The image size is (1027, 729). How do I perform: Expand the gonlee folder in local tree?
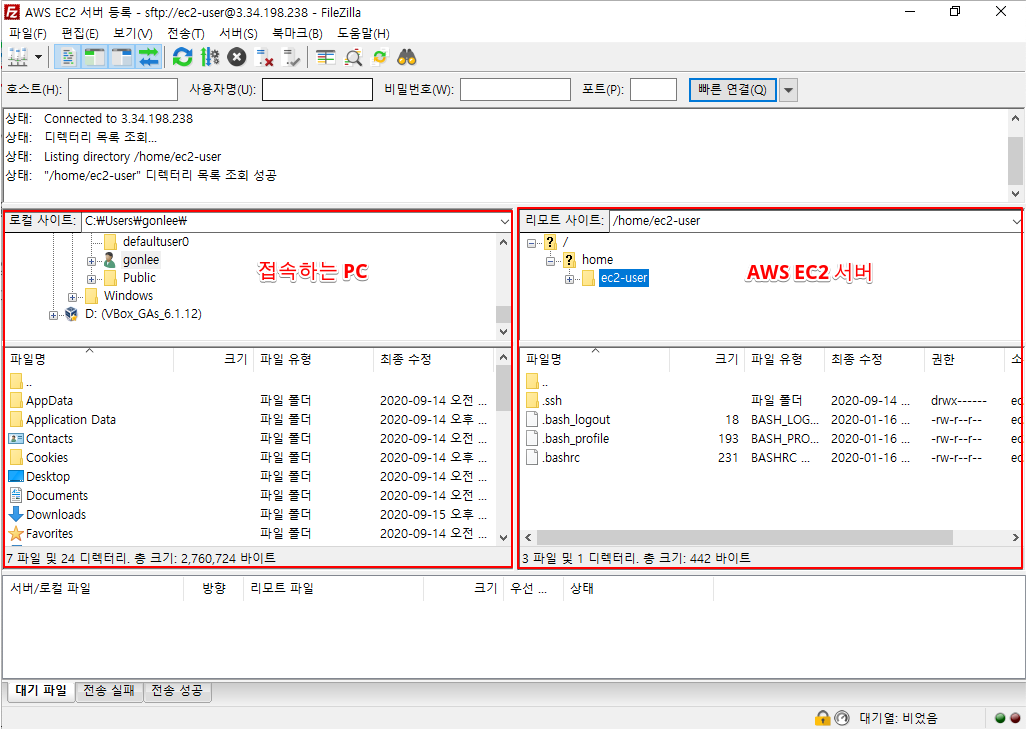91,261
